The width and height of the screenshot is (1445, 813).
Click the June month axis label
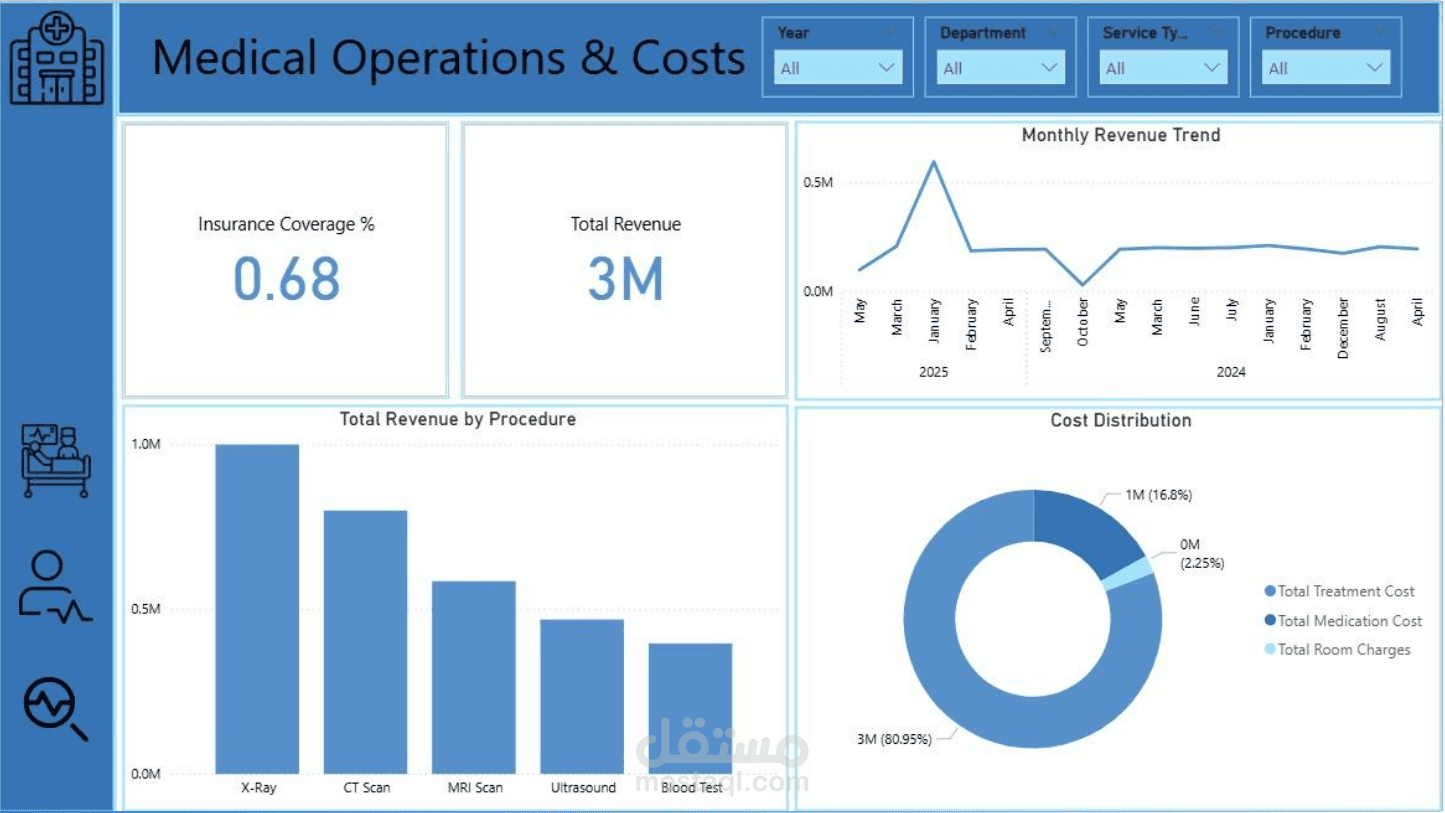coord(1194,310)
